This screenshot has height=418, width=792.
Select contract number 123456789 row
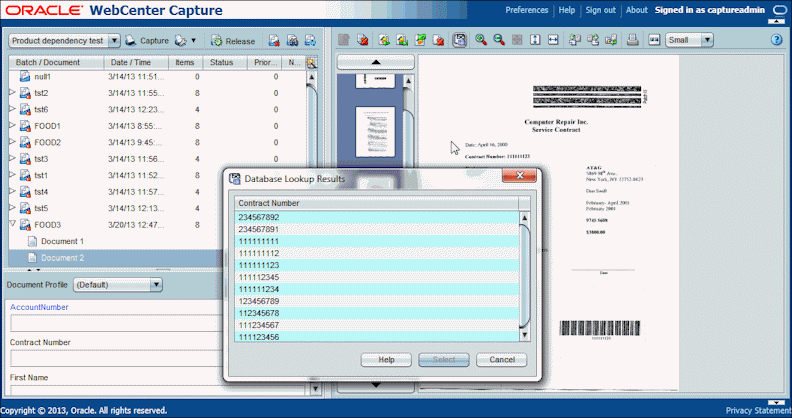click(377, 301)
